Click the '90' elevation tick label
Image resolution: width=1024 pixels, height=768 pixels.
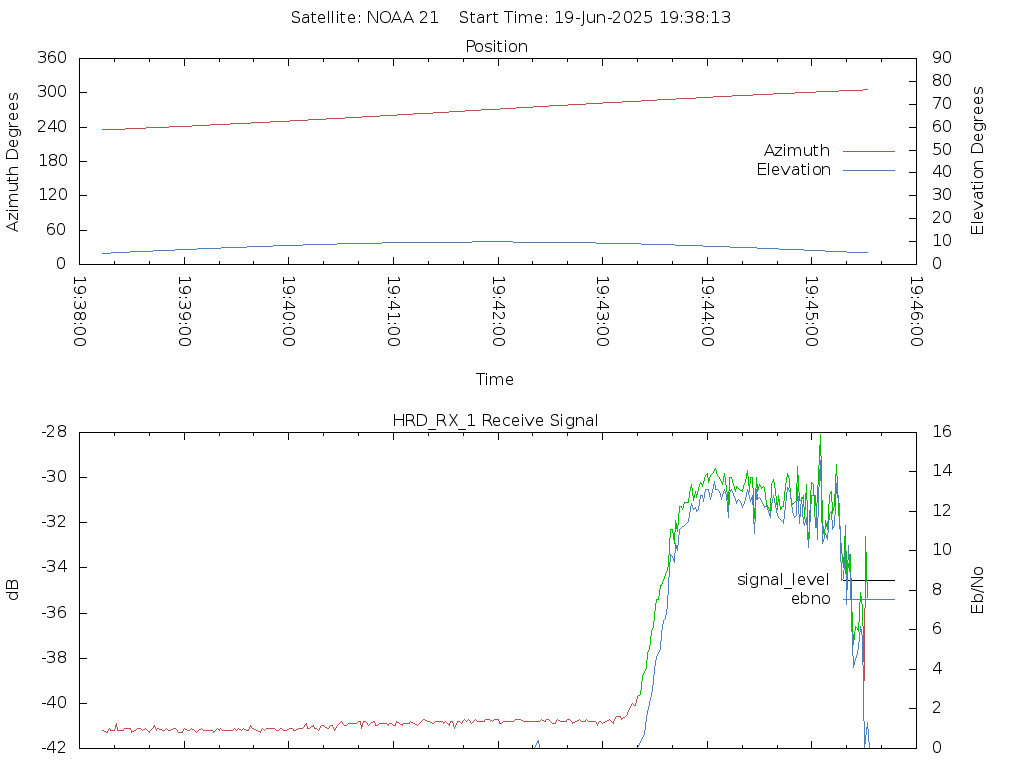(942, 57)
